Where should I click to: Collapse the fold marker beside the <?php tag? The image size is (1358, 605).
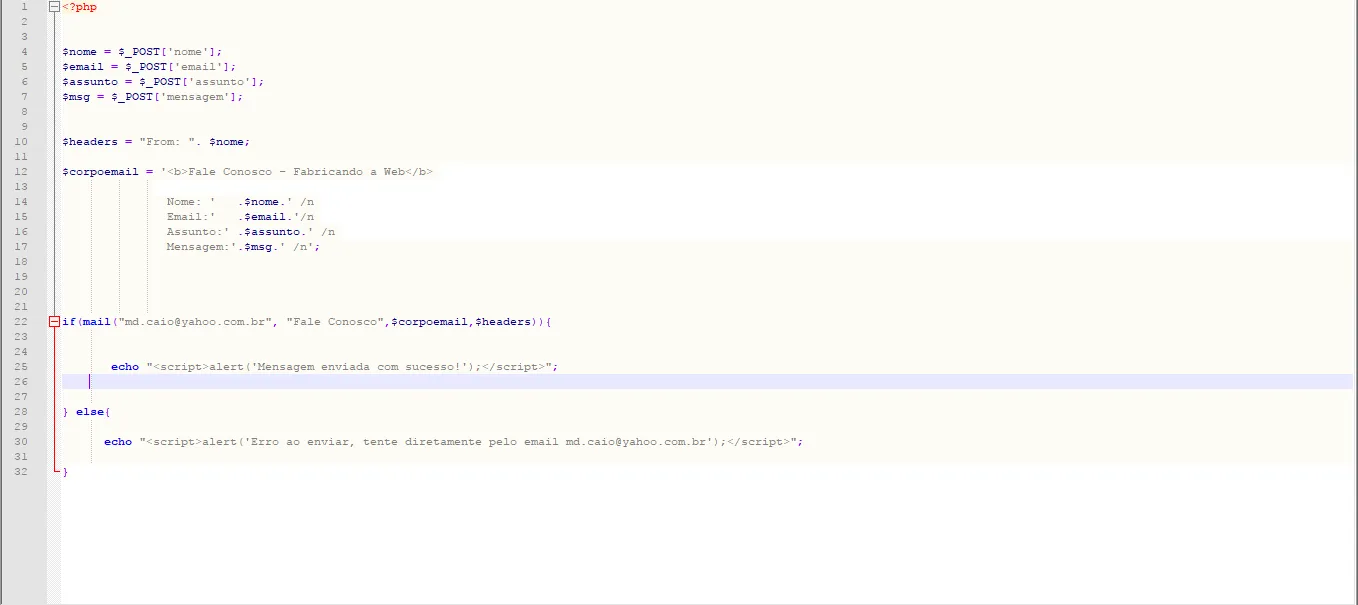54,7
